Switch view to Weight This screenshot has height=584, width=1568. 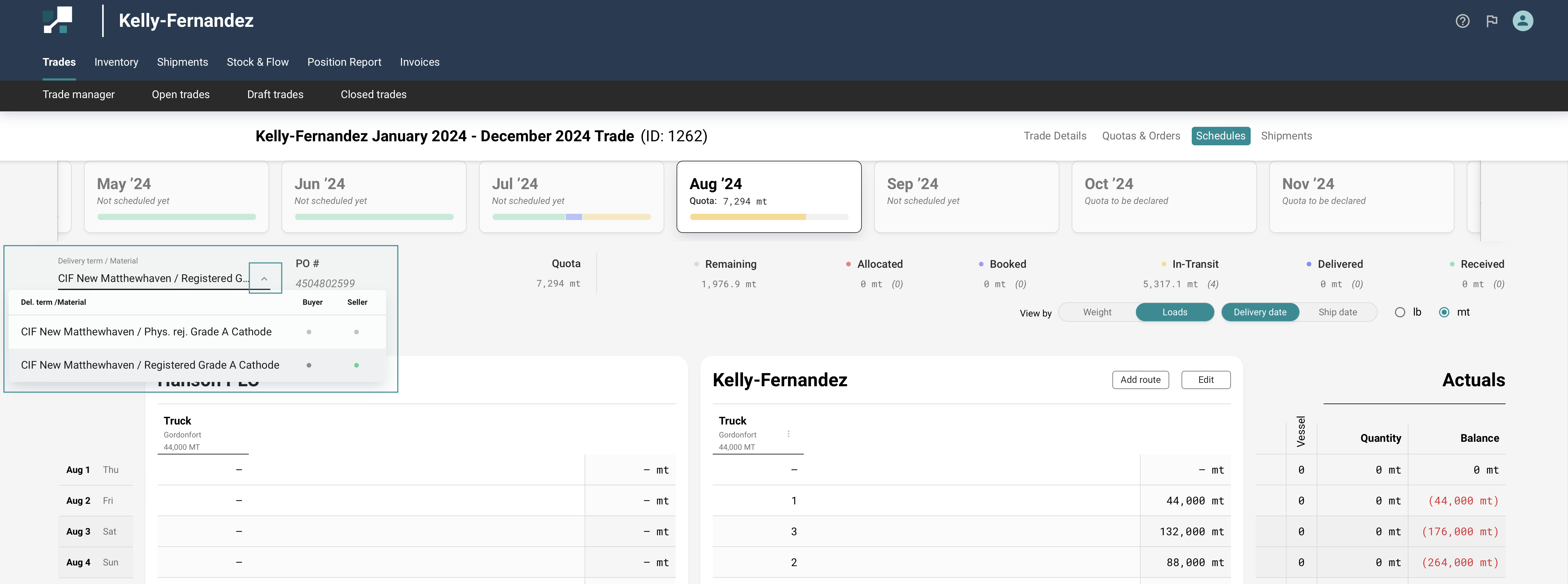coord(1097,312)
